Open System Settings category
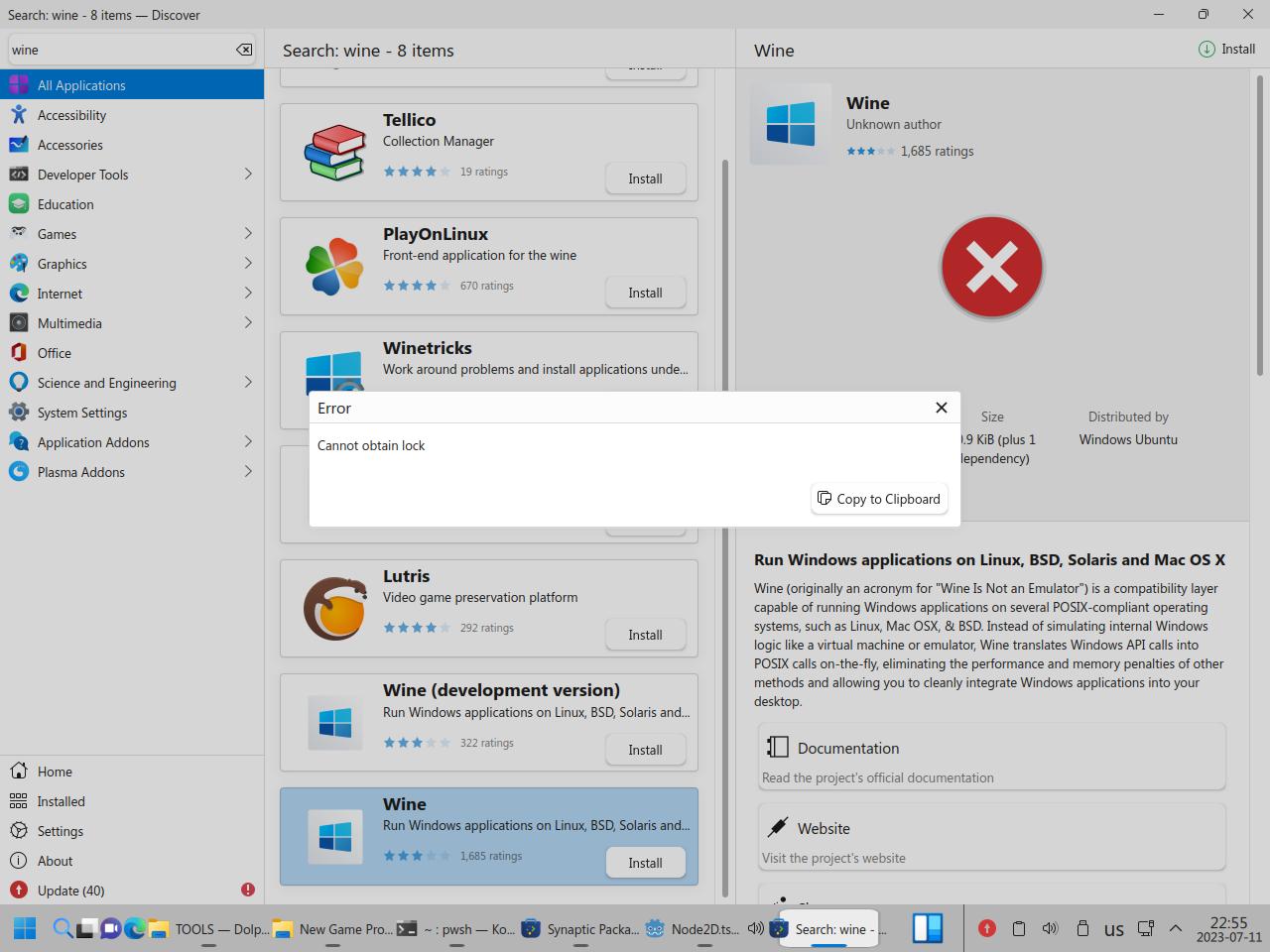Screen dimensions: 1270x952 [x=132, y=413]
